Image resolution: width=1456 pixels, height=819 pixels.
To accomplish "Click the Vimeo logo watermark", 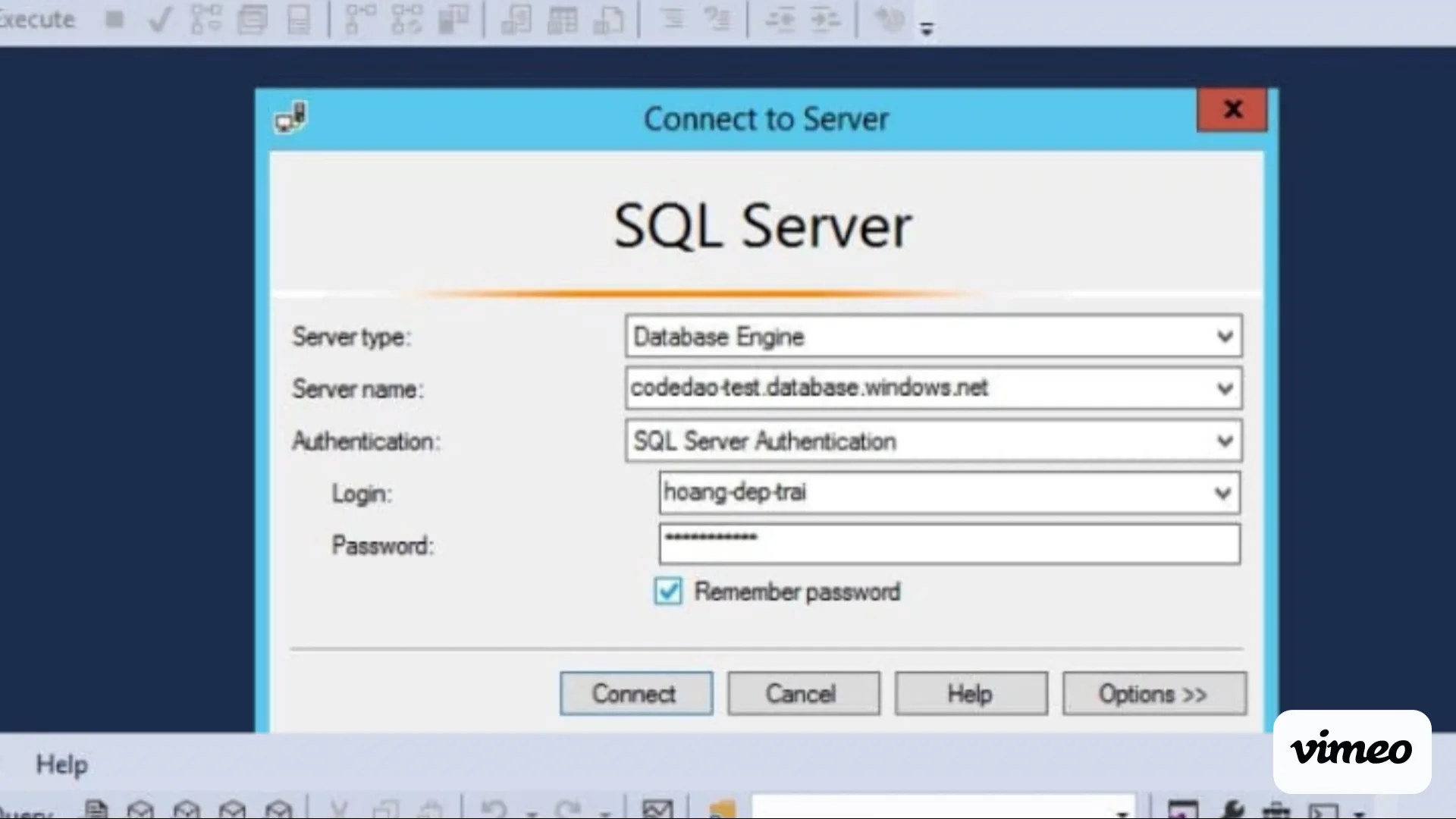I will coord(1351,751).
